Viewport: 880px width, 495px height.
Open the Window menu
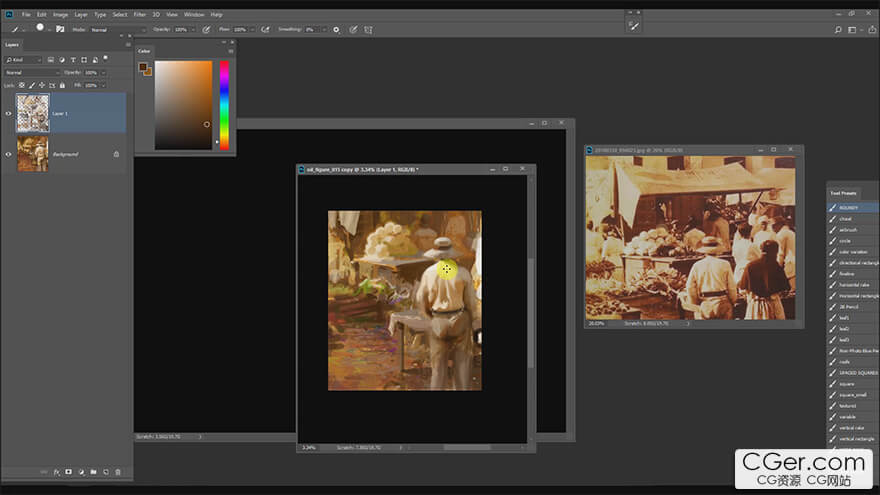[x=194, y=15]
